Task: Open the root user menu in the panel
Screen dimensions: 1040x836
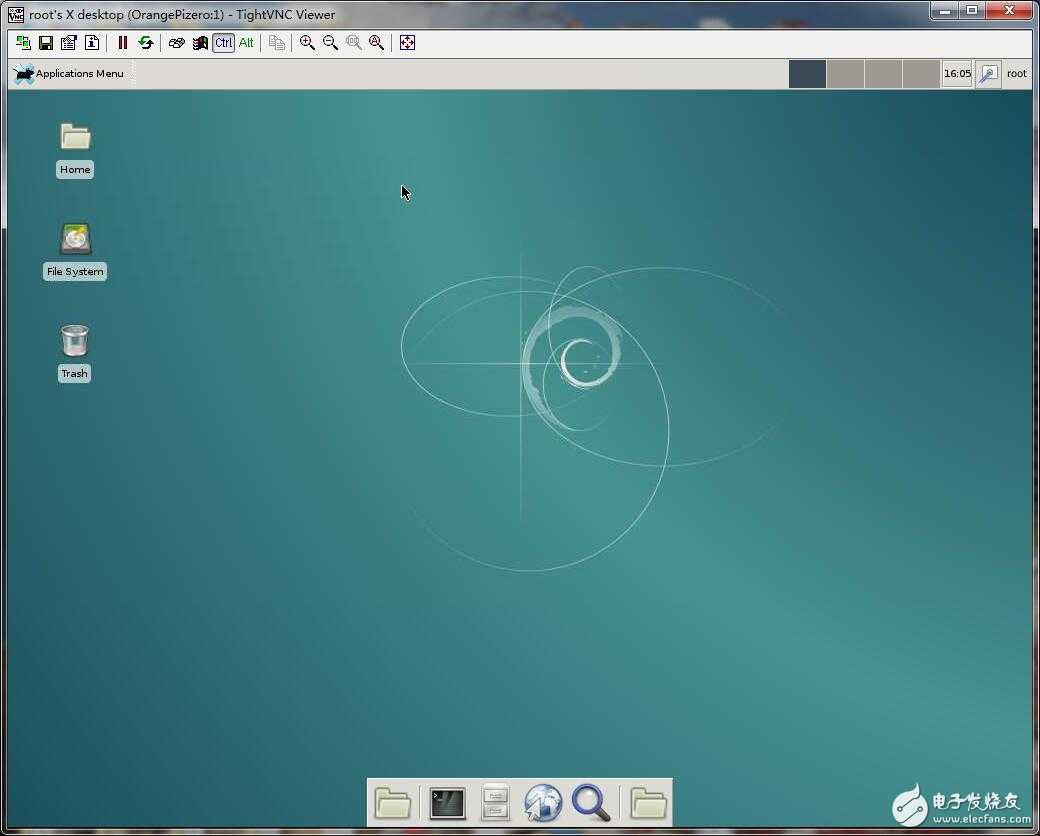Action: coord(1016,74)
